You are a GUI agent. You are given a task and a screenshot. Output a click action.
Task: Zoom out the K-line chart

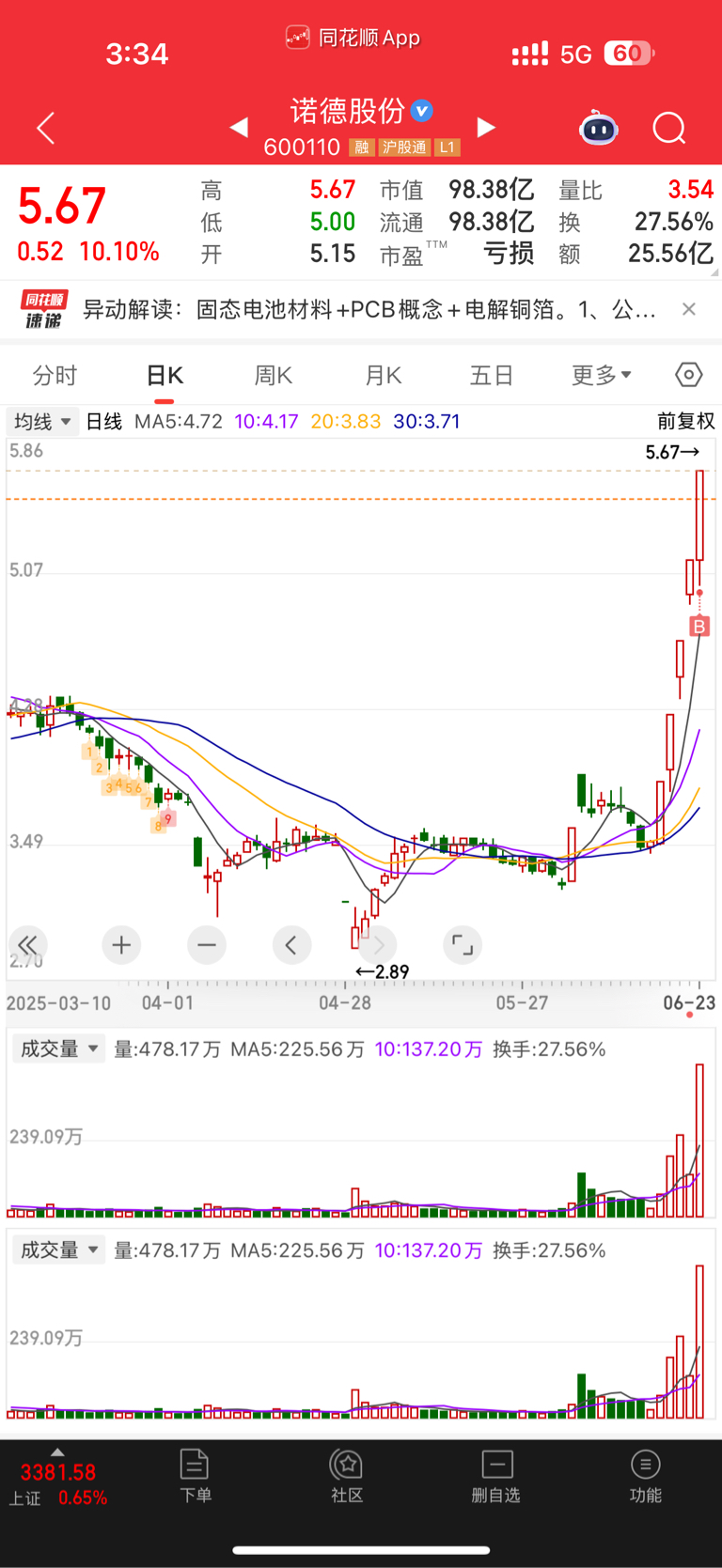point(207,945)
